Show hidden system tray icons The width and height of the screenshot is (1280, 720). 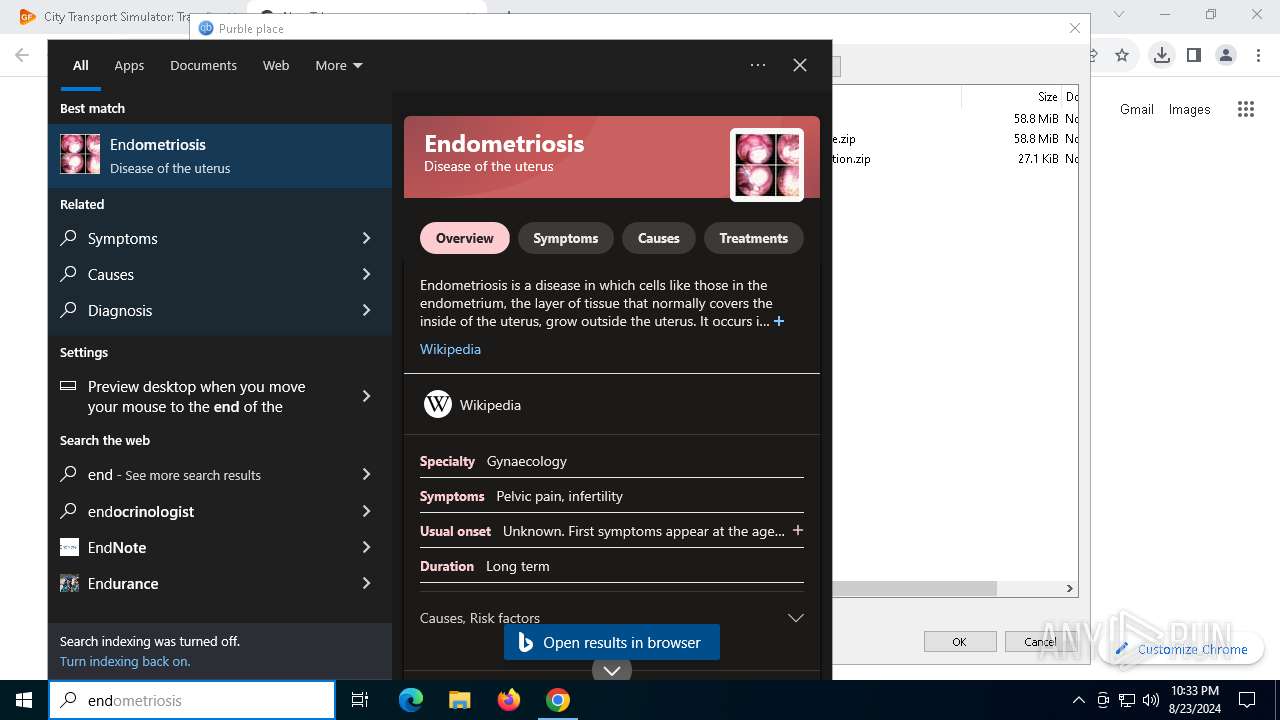(x=1078, y=700)
